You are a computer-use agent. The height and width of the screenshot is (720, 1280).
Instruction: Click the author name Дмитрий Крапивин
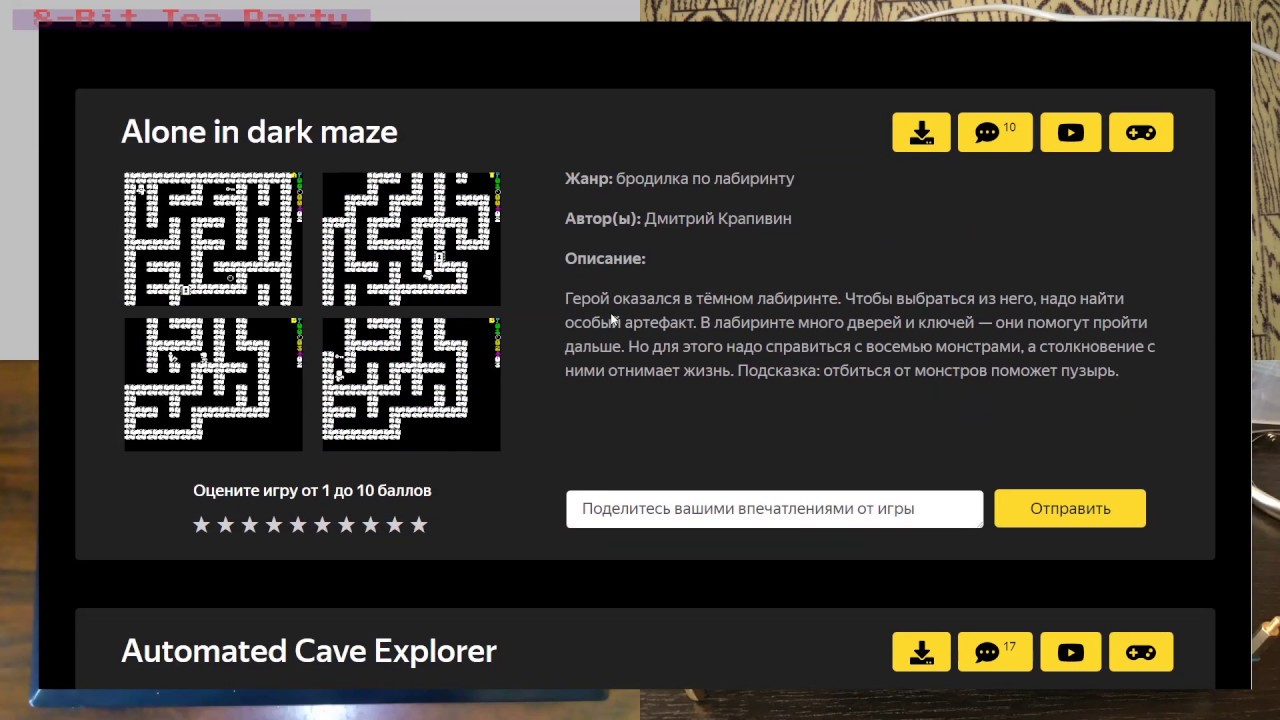[718, 218]
